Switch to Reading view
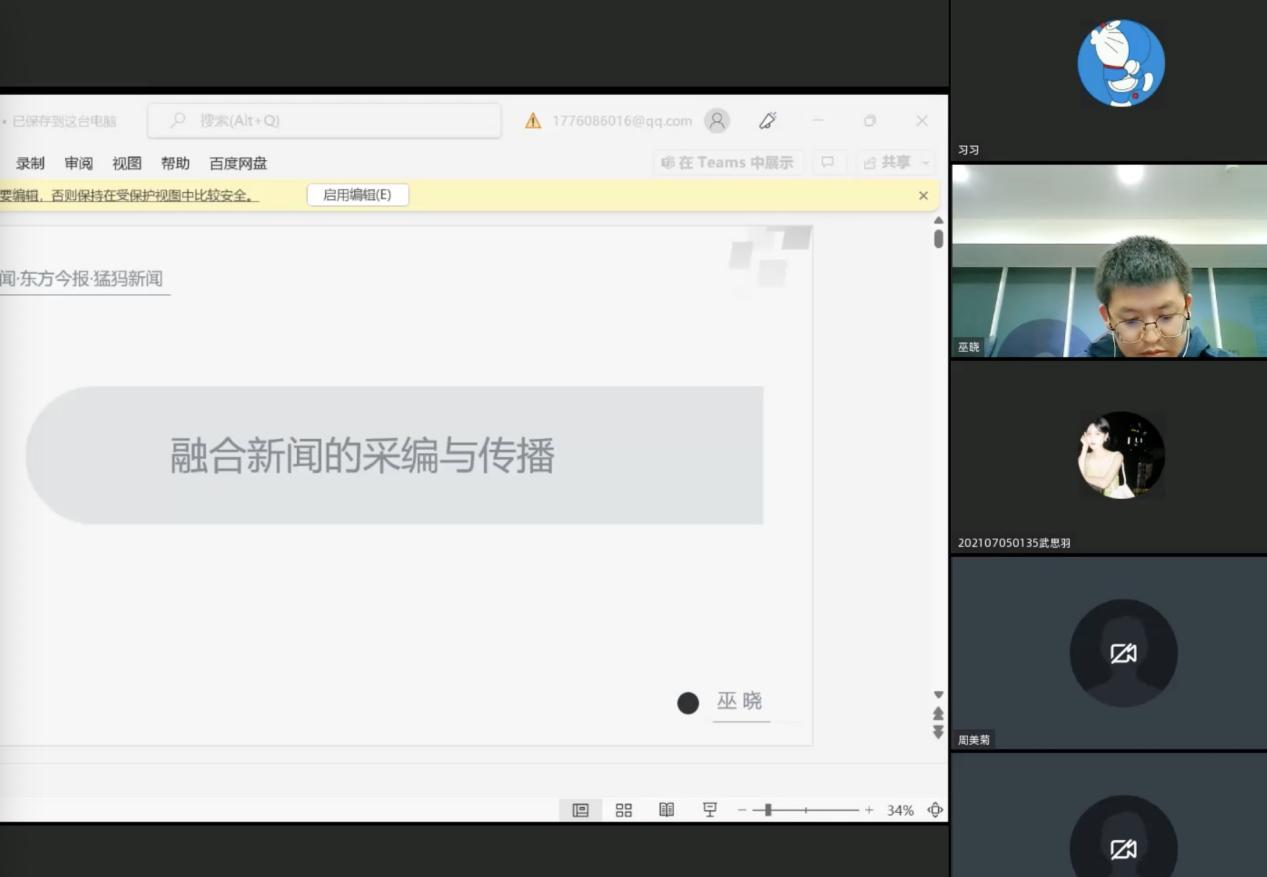Screen dimensions: 1267x877 point(667,810)
